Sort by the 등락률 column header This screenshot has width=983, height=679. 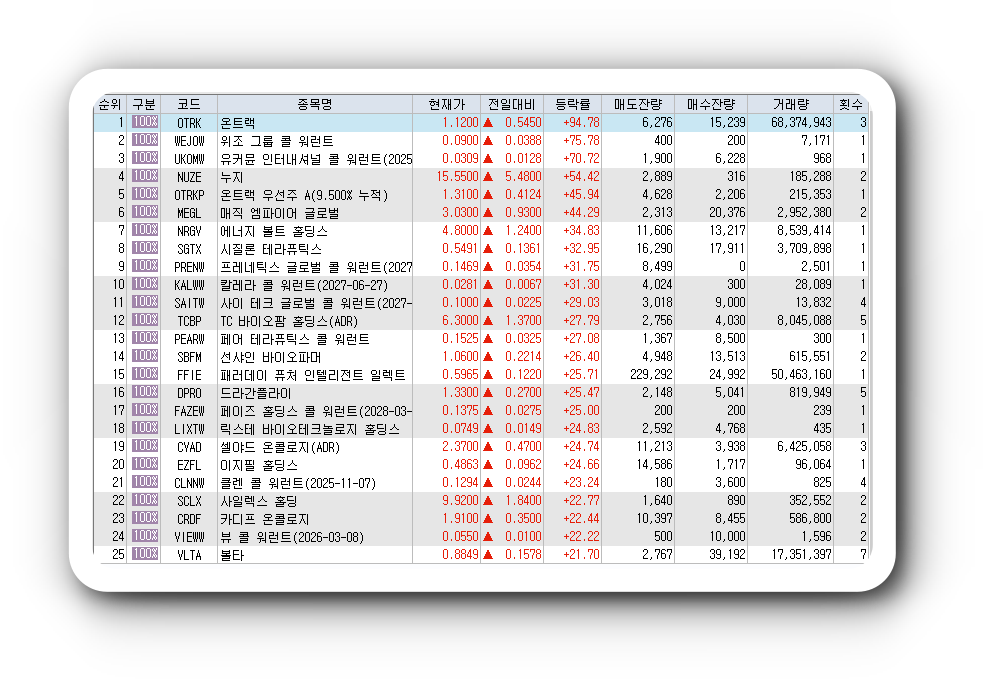pyautogui.click(x=572, y=104)
